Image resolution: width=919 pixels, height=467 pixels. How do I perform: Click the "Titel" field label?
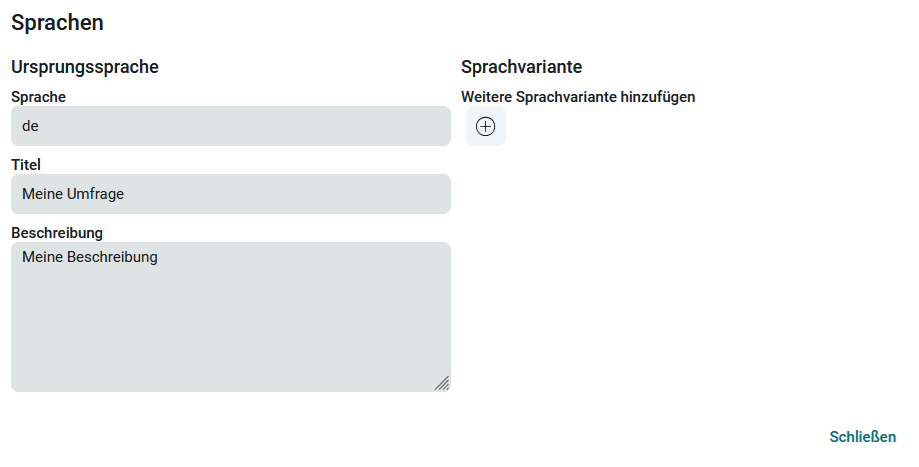coord(26,165)
